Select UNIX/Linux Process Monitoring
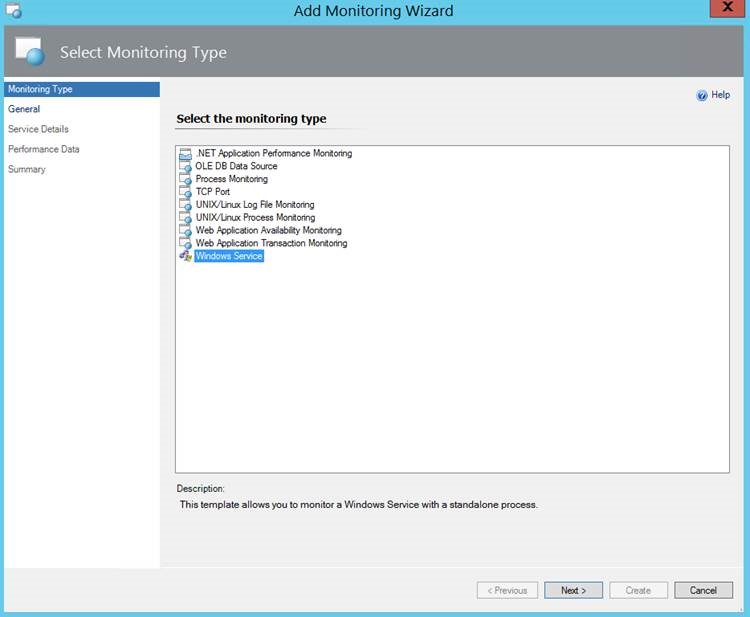This screenshot has height=617, width=750. coord(255,218)
